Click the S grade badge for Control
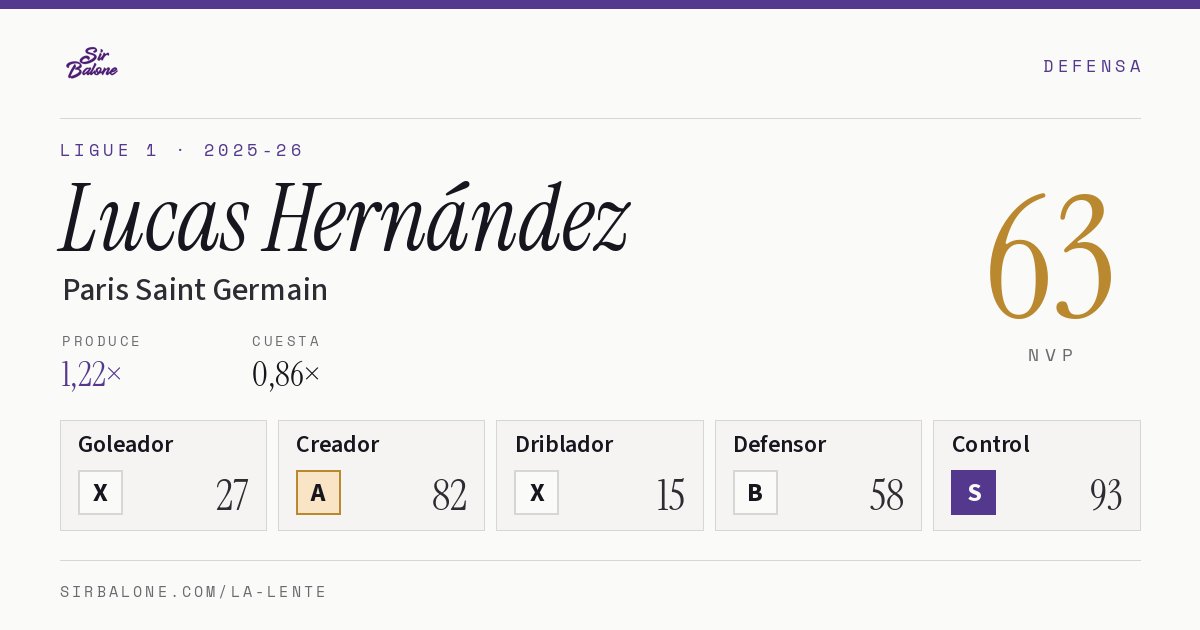Viewport: 1200px width, 630px height. coord(973,492)
